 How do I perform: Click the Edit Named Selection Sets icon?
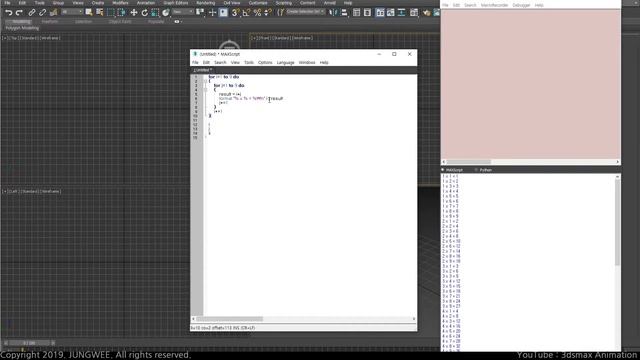280,13
